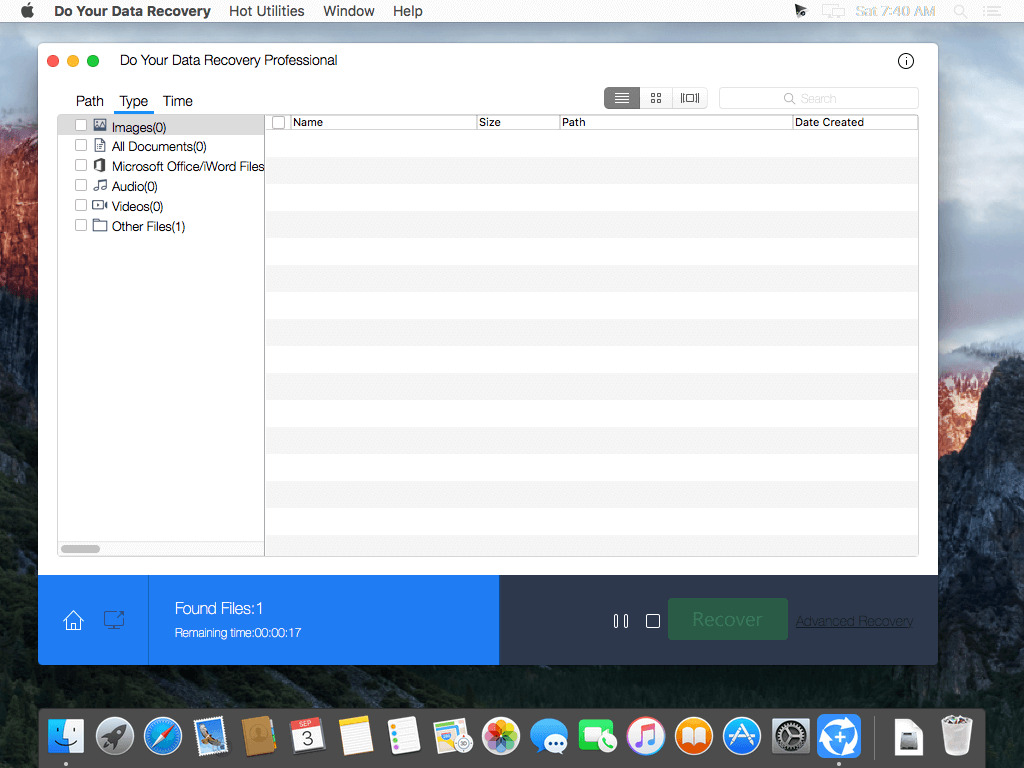Open Launchpad from the dock
This screenshot has width=1024, height=768.
[114, 736]
